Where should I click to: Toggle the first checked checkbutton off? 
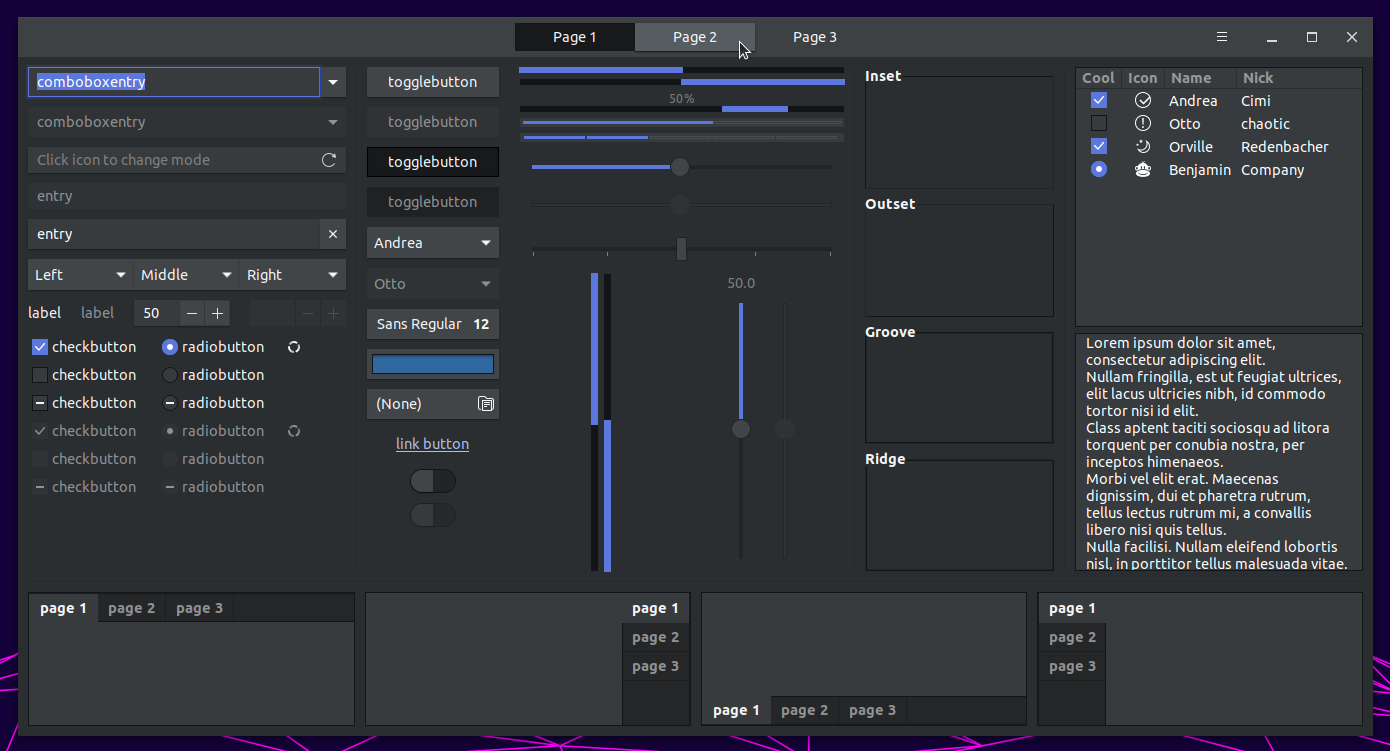tap(39, 346)
